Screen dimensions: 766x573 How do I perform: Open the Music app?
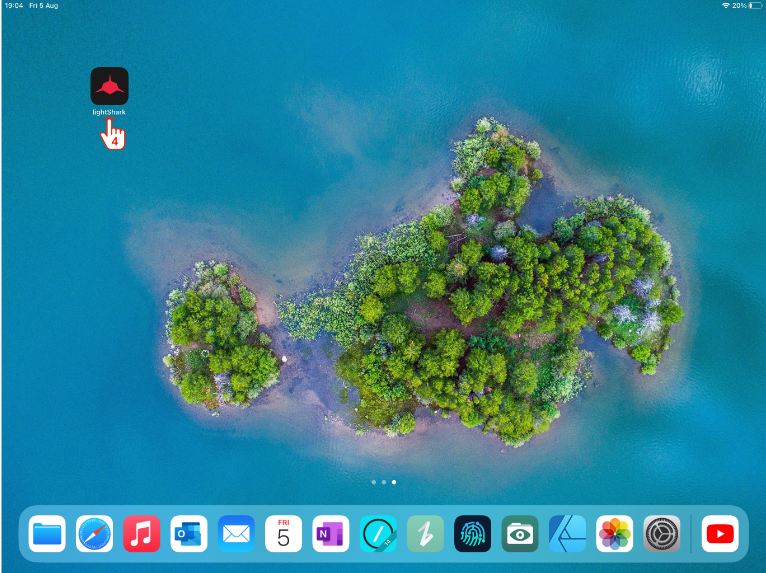click(x=142, y=533)
